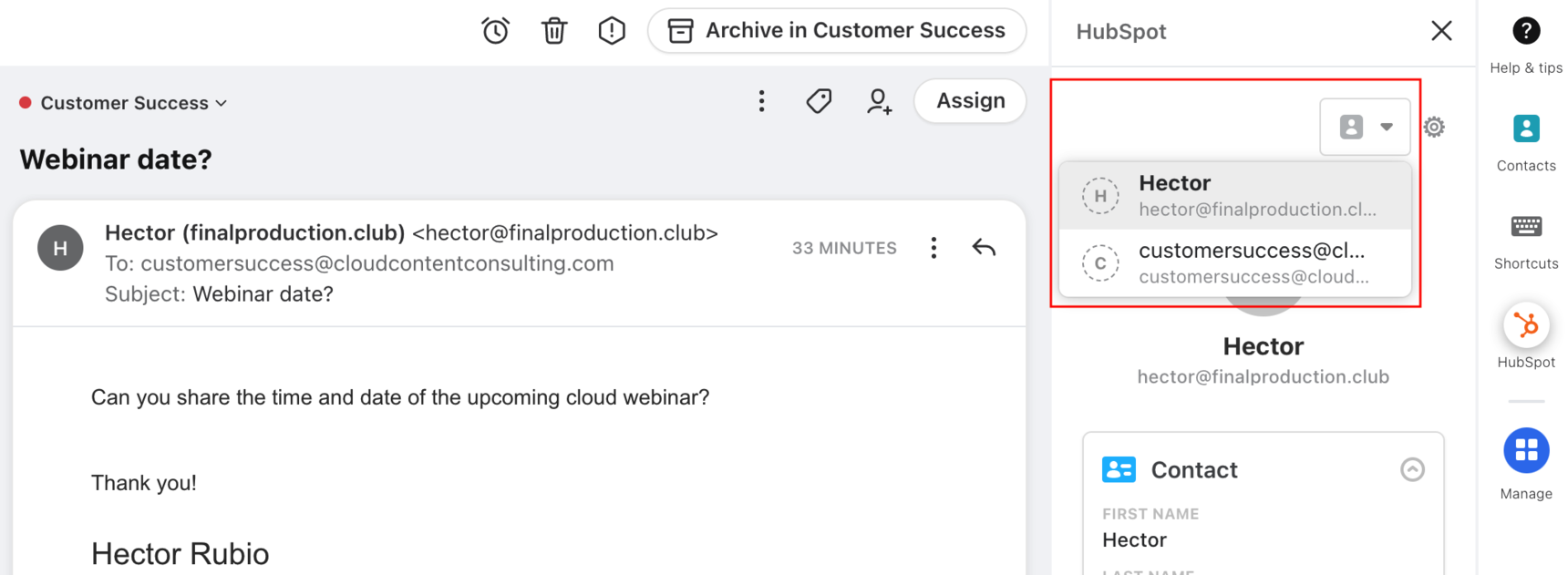The width and height of the screenshot is (1568, 575).
Task: Click Archive in Customer Success button
Action: click(837, 31)
